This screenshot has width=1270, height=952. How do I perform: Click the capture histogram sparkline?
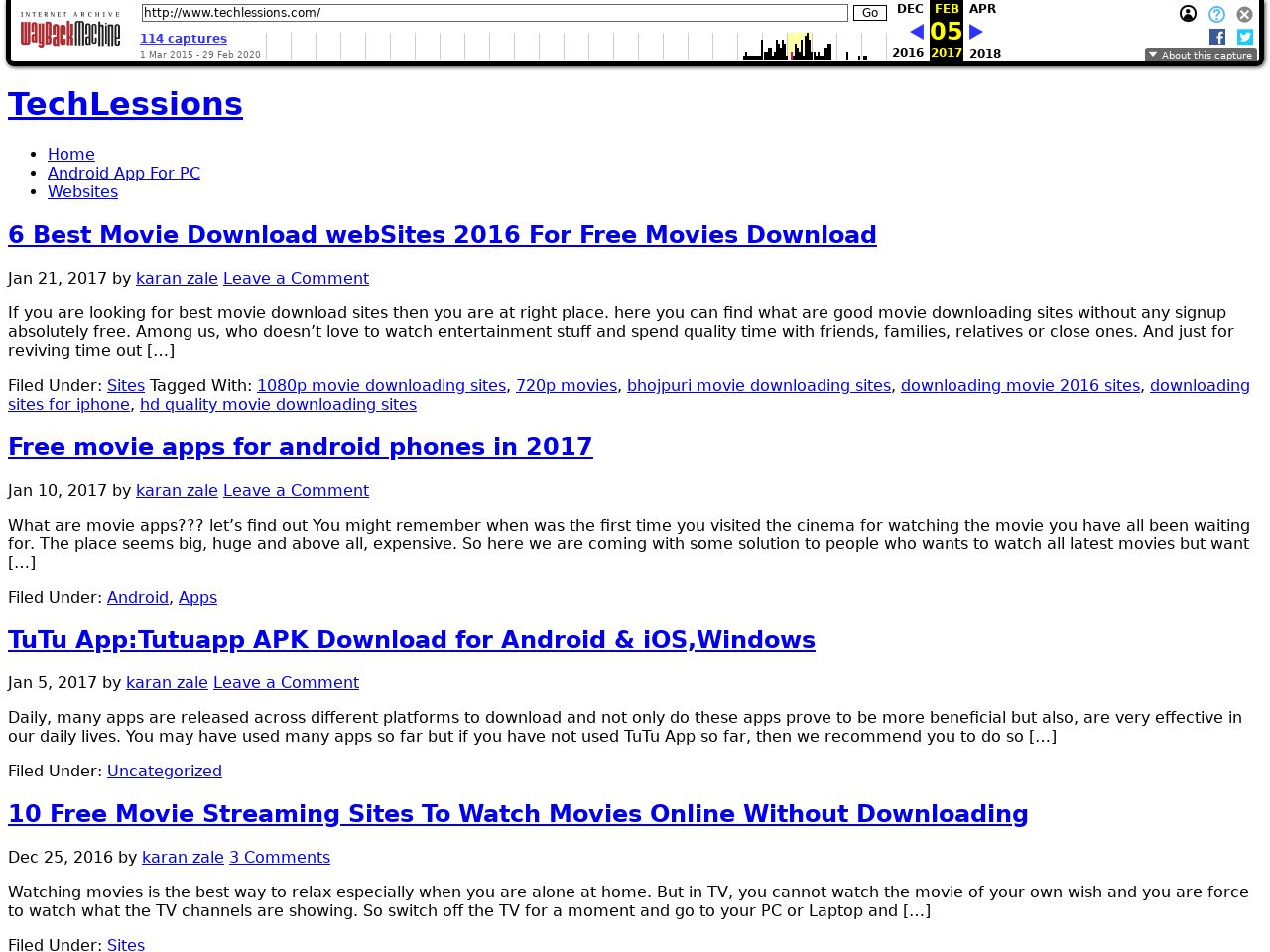(575, 47)
